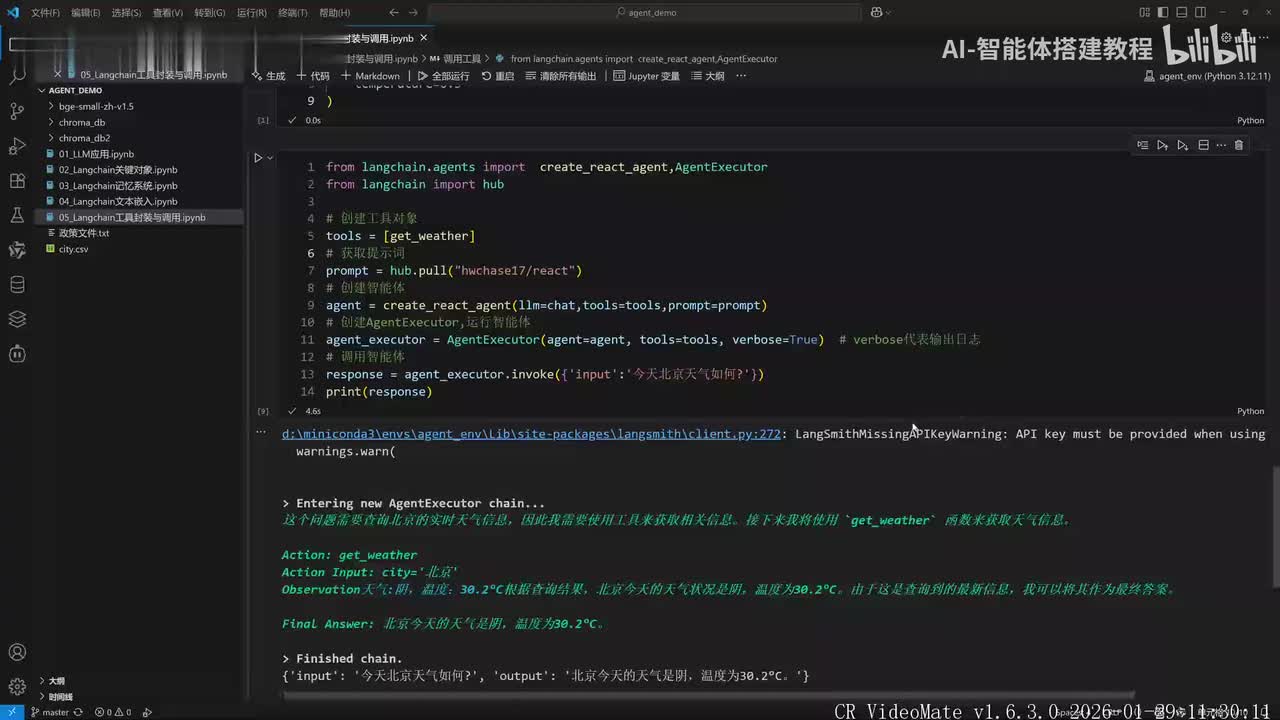Open the 运行(R) menu
The height and width of the screenshot is (720, 1280).
point(251,13)
